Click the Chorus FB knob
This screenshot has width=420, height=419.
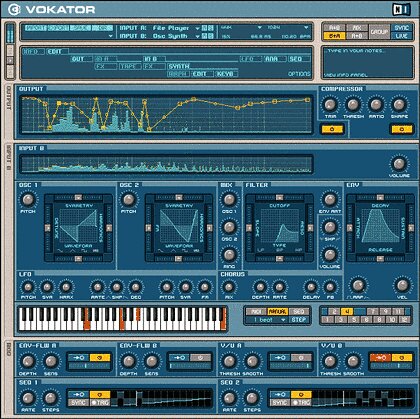tap(330, 287)
